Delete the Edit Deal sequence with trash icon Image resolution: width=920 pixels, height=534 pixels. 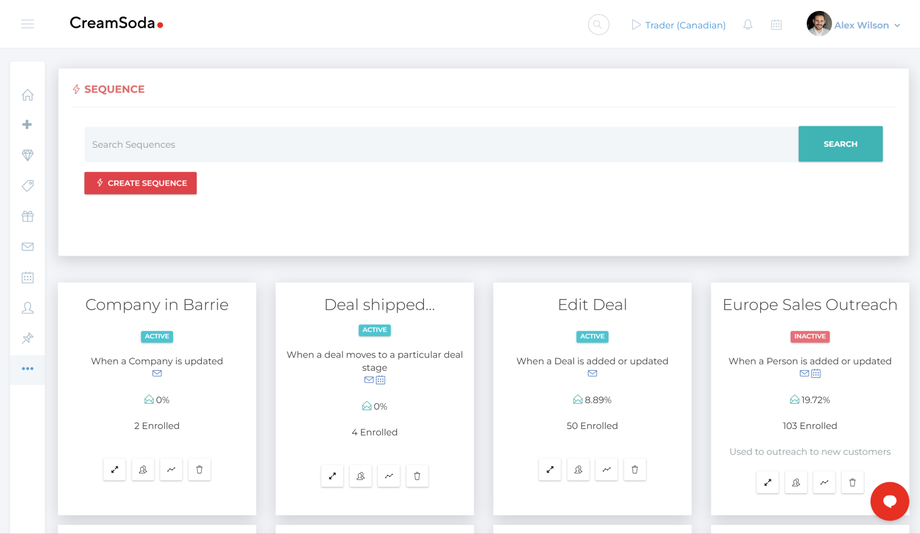pyautogui.click(x=634, y=469)
